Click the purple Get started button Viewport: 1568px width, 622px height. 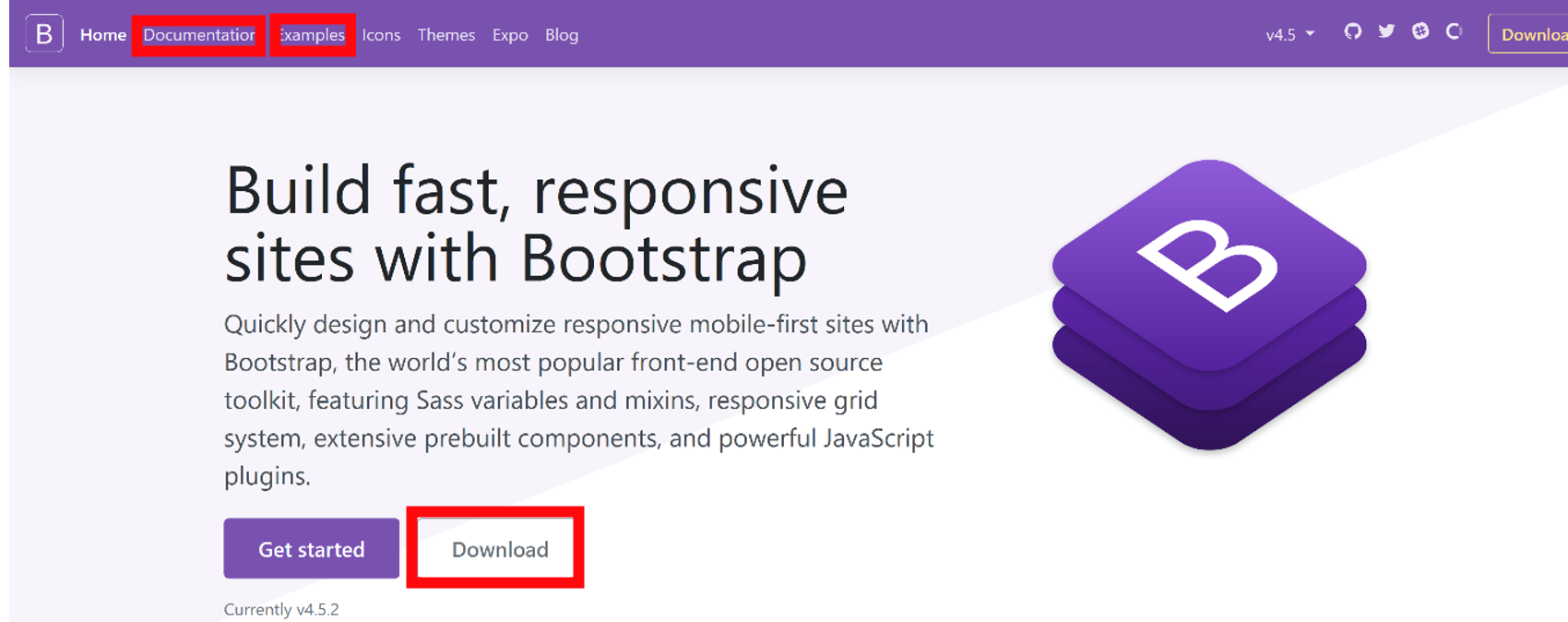click(x=312, y=549)
